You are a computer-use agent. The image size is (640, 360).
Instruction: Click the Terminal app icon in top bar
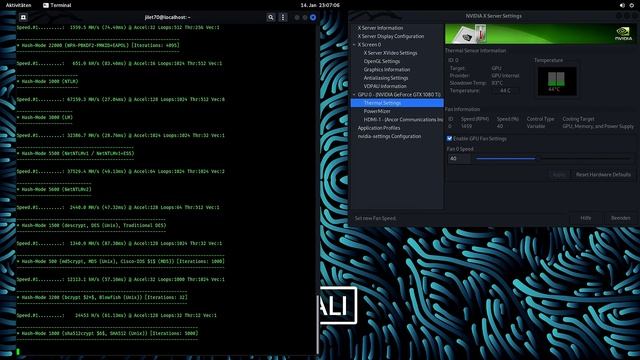tap(46, 5)
